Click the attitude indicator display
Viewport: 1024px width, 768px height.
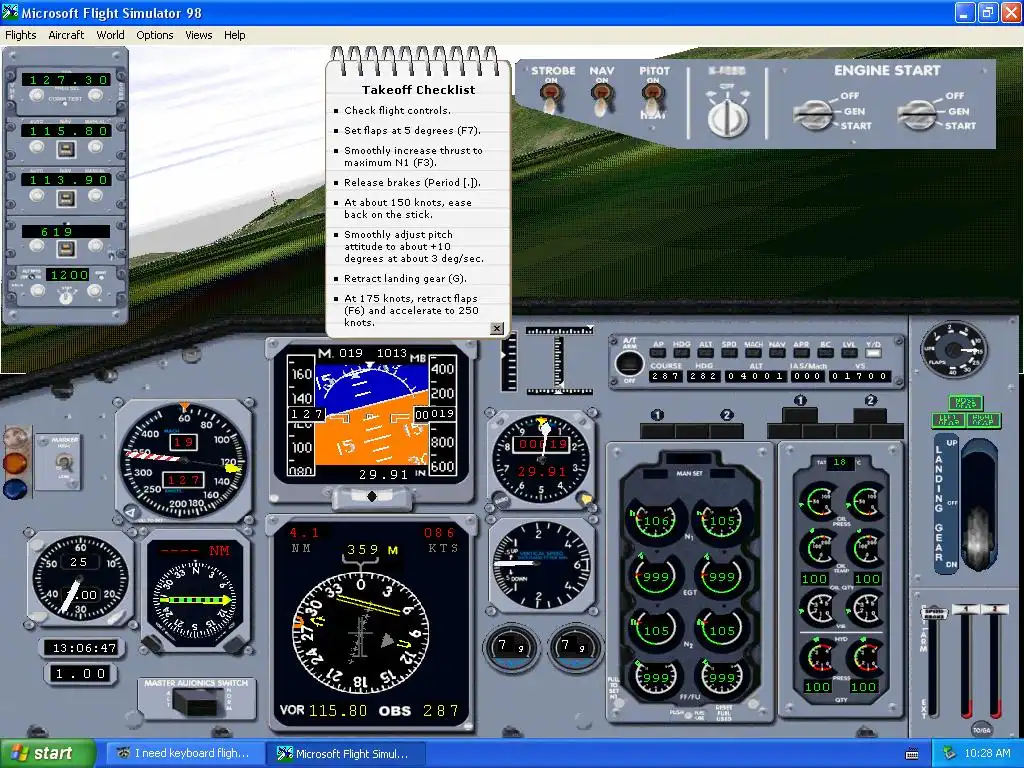(x=371, y=415)
